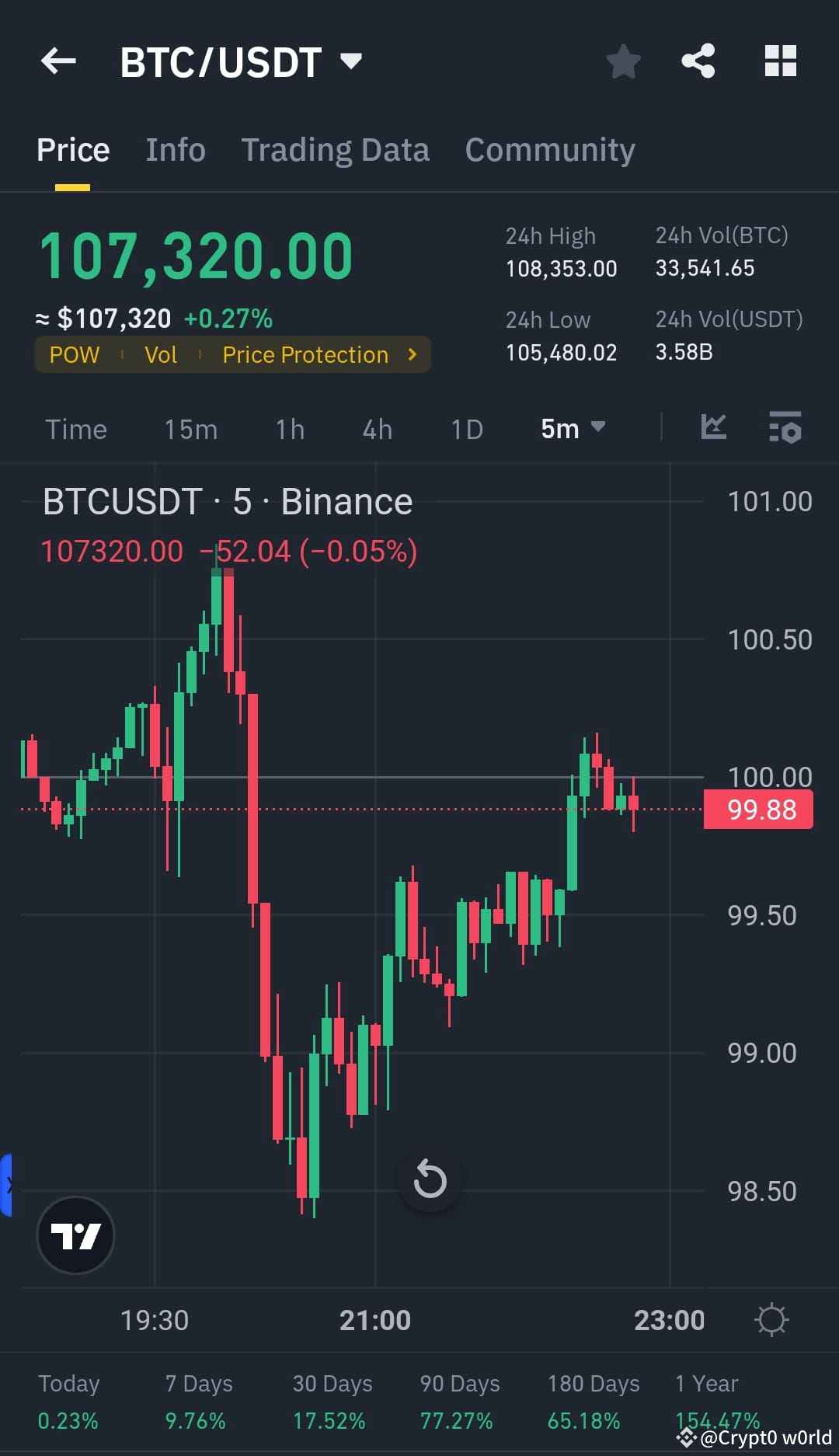Tap the POW tag under the price
This screenshot has height=1456, width=839.
(x=75, y=354)
